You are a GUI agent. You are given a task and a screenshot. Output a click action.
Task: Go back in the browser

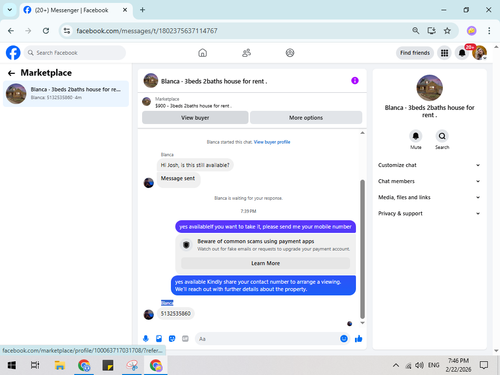[11, 31]
